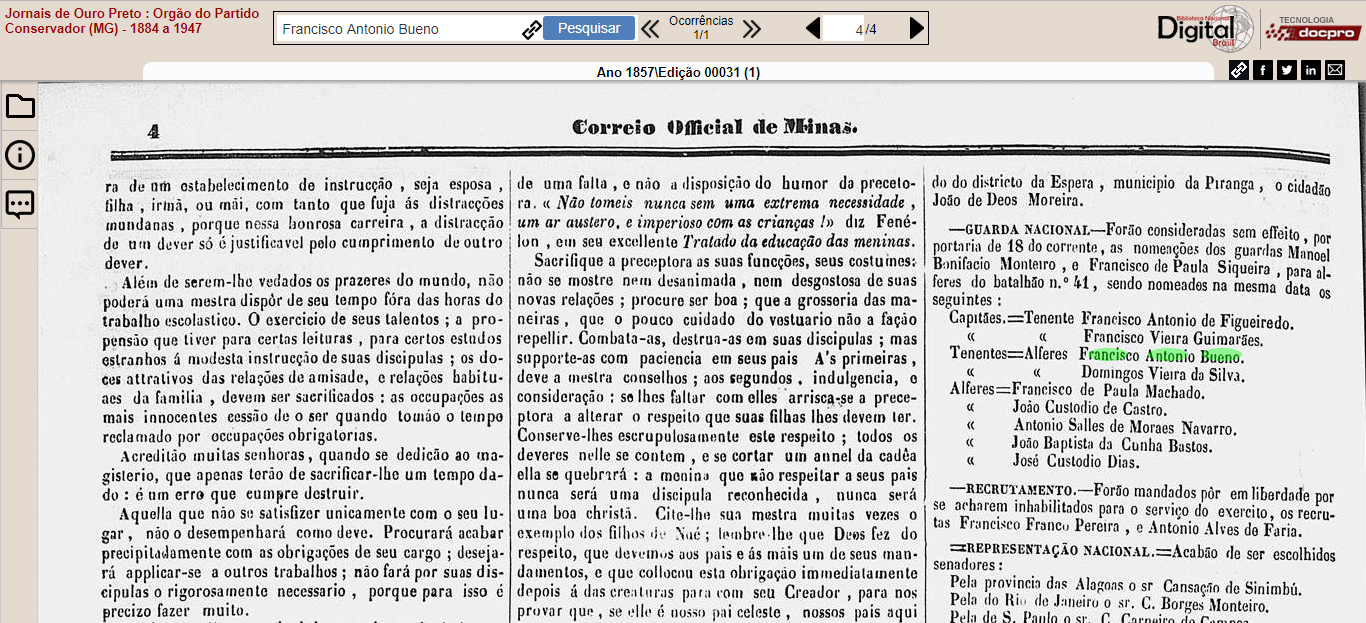Share page on LinkedIn
This screenshot has height=623, width=1366.
pyautogui.click(x=1311, y=70)
